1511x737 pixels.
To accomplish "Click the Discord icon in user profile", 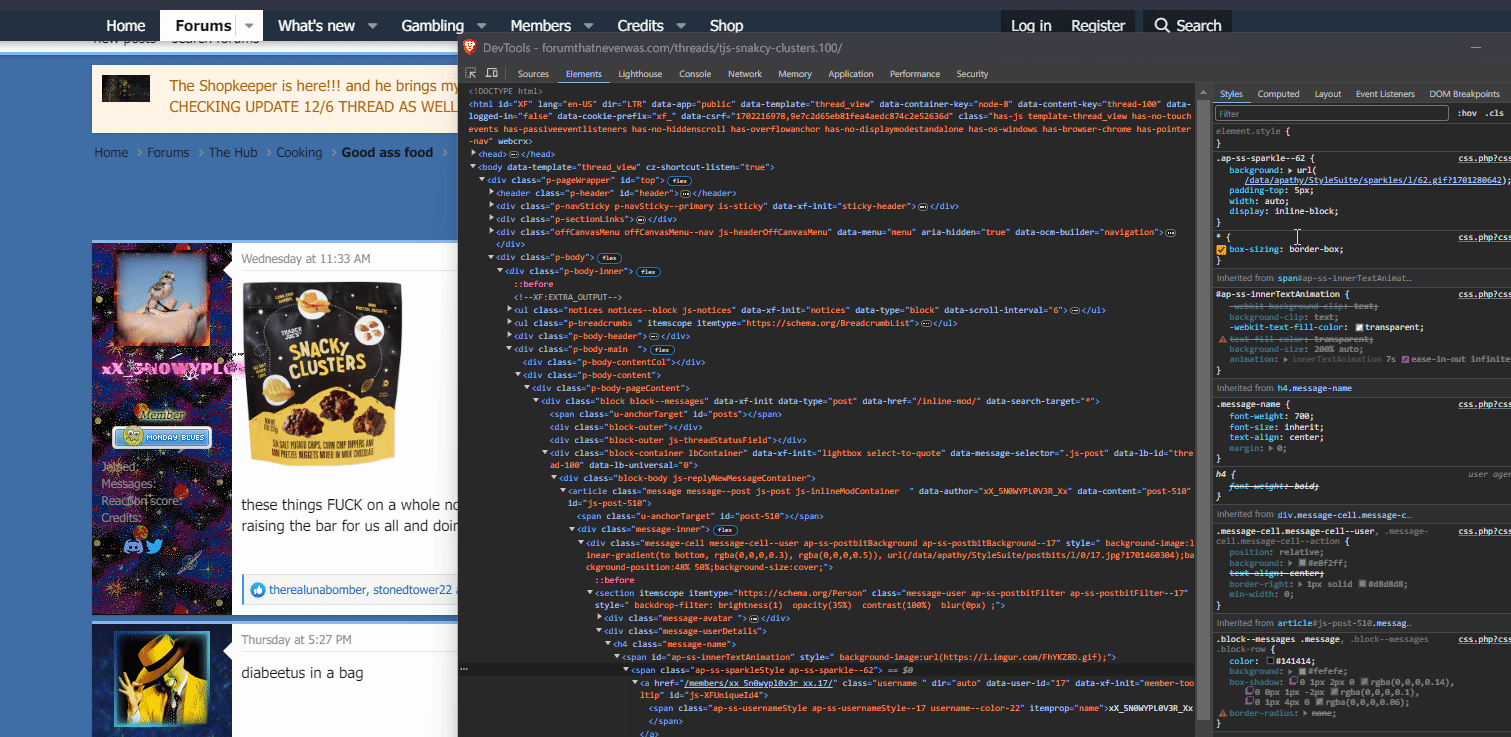I will (x=133, y=546).
